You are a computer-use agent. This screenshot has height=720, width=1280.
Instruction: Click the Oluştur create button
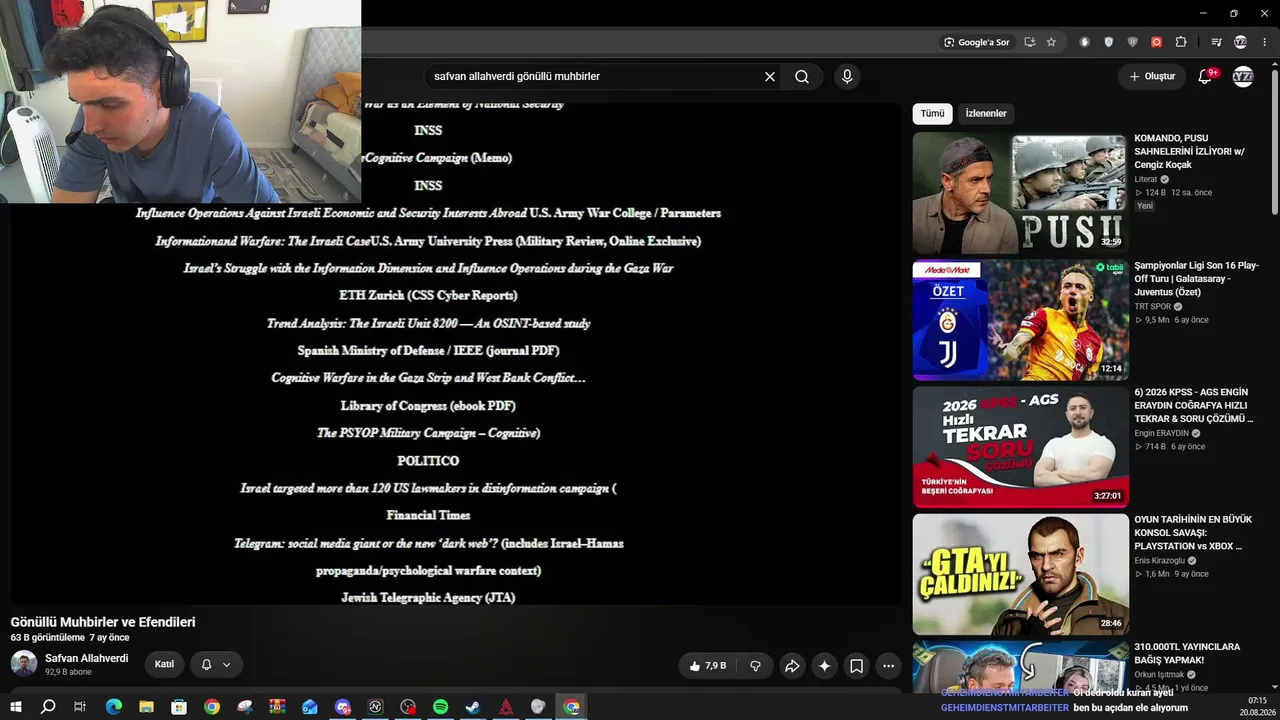pos(1151,76)
